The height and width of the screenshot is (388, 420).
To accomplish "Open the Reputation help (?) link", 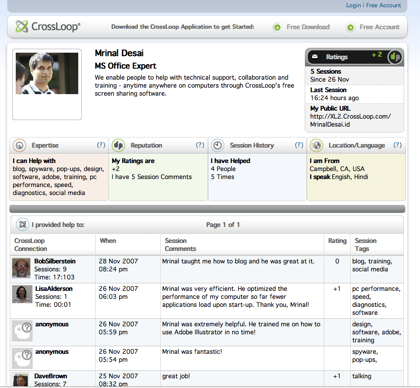I will coord(200,145).
